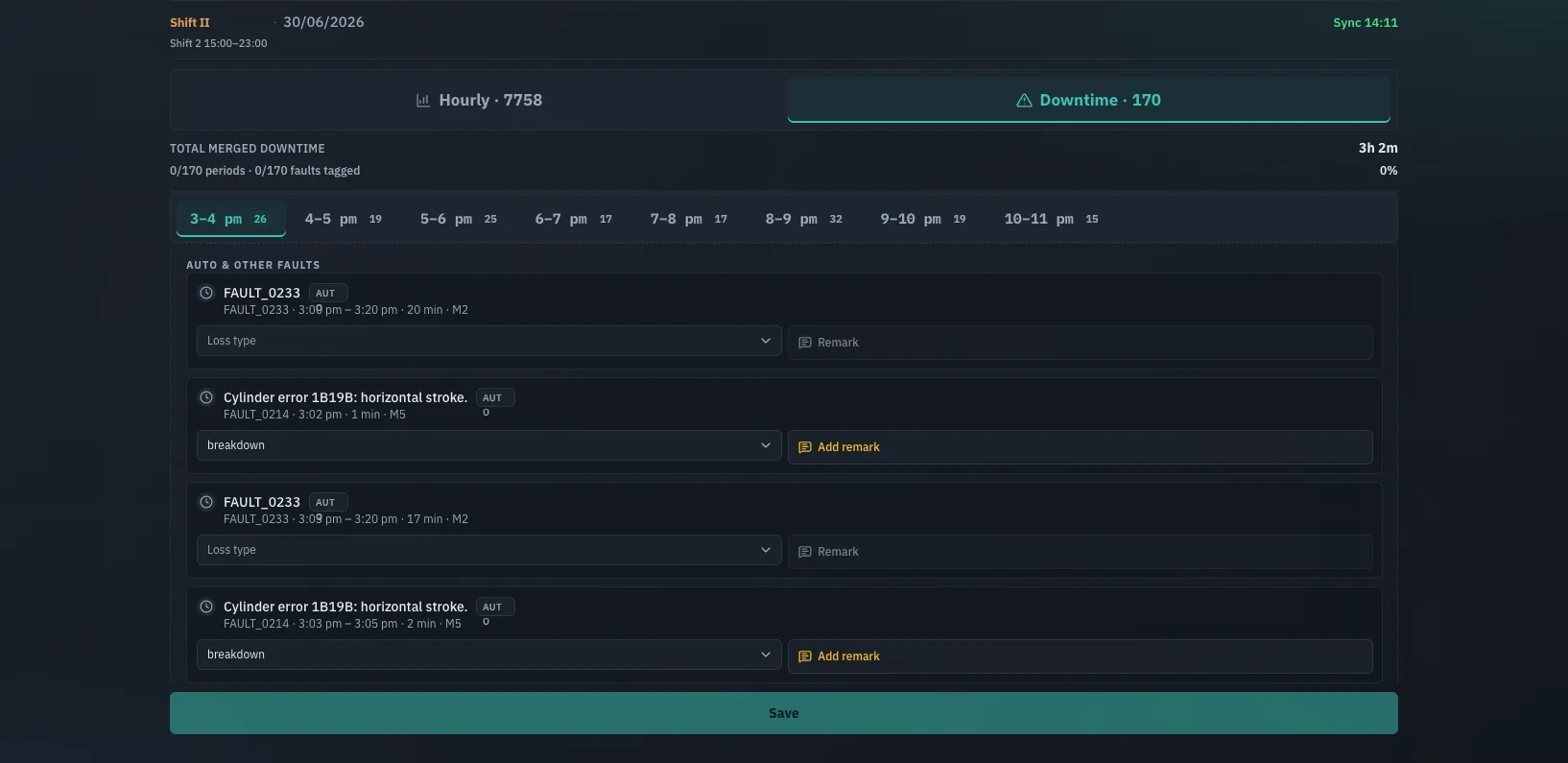Click the AUTO & OTHER FAULTS heading
The width and height of the screenshot is (1568, 763).
click(x=253, y=265)
